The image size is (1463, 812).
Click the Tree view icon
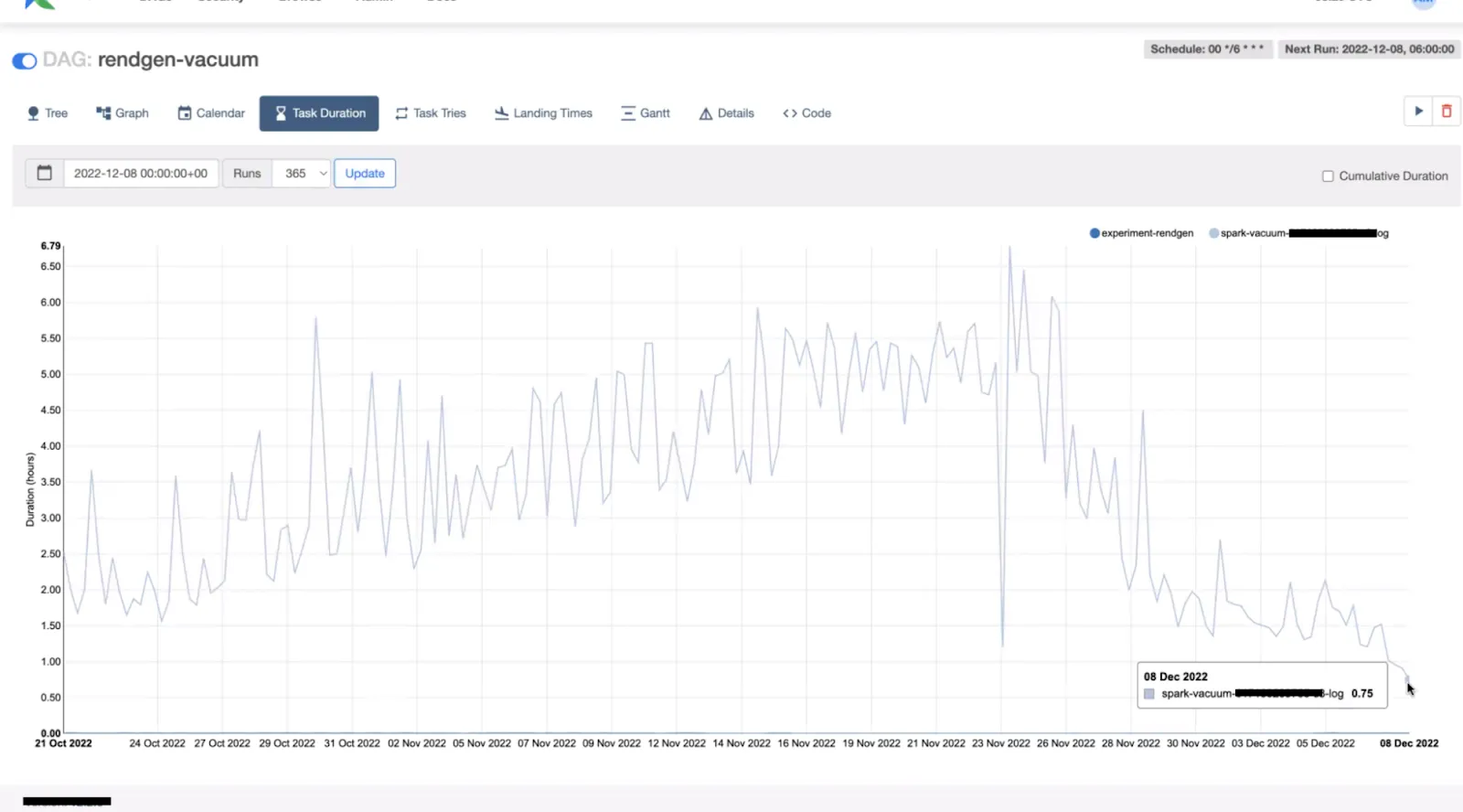34,113
